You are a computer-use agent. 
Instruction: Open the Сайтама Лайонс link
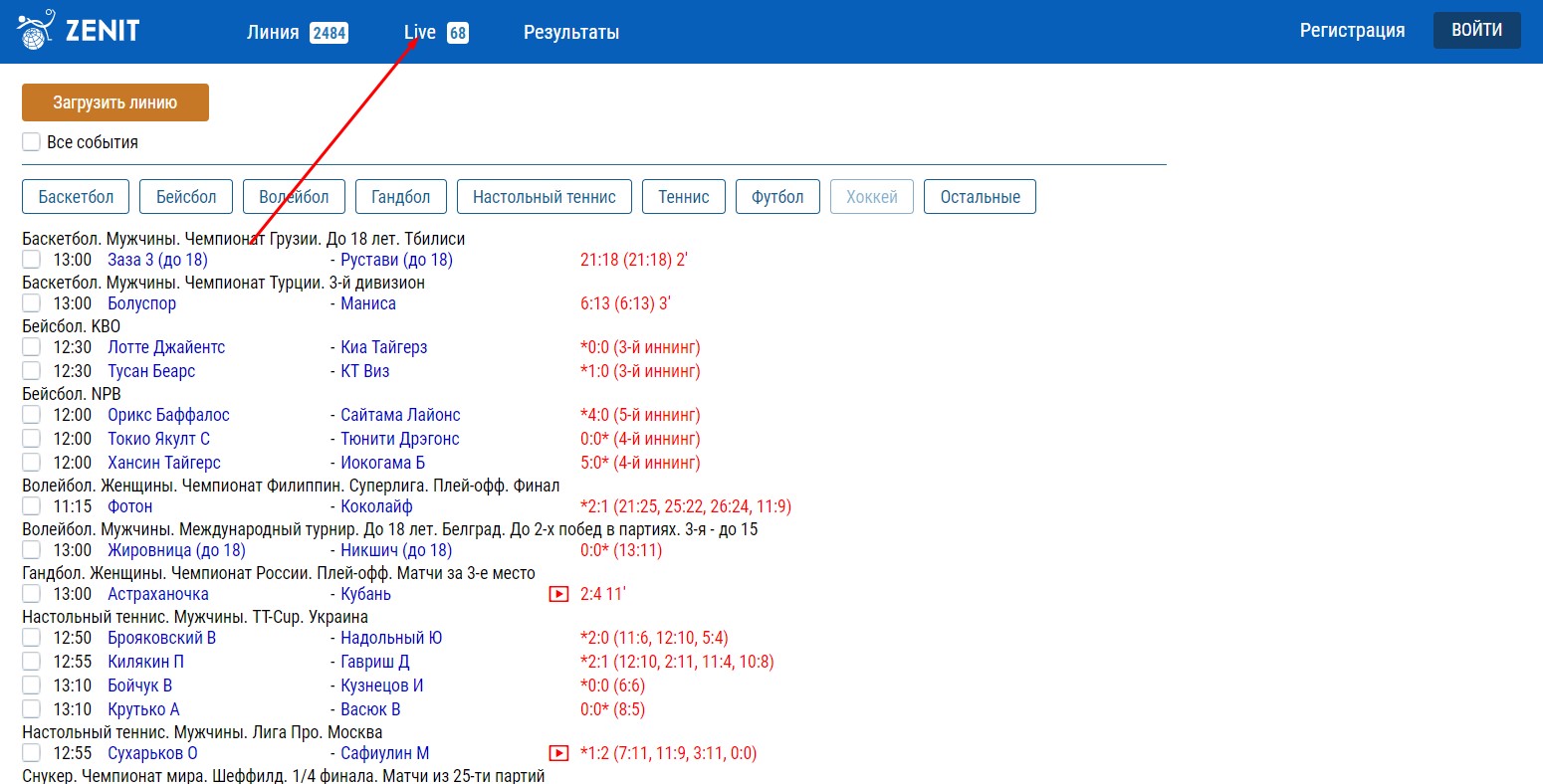[400, 415]
